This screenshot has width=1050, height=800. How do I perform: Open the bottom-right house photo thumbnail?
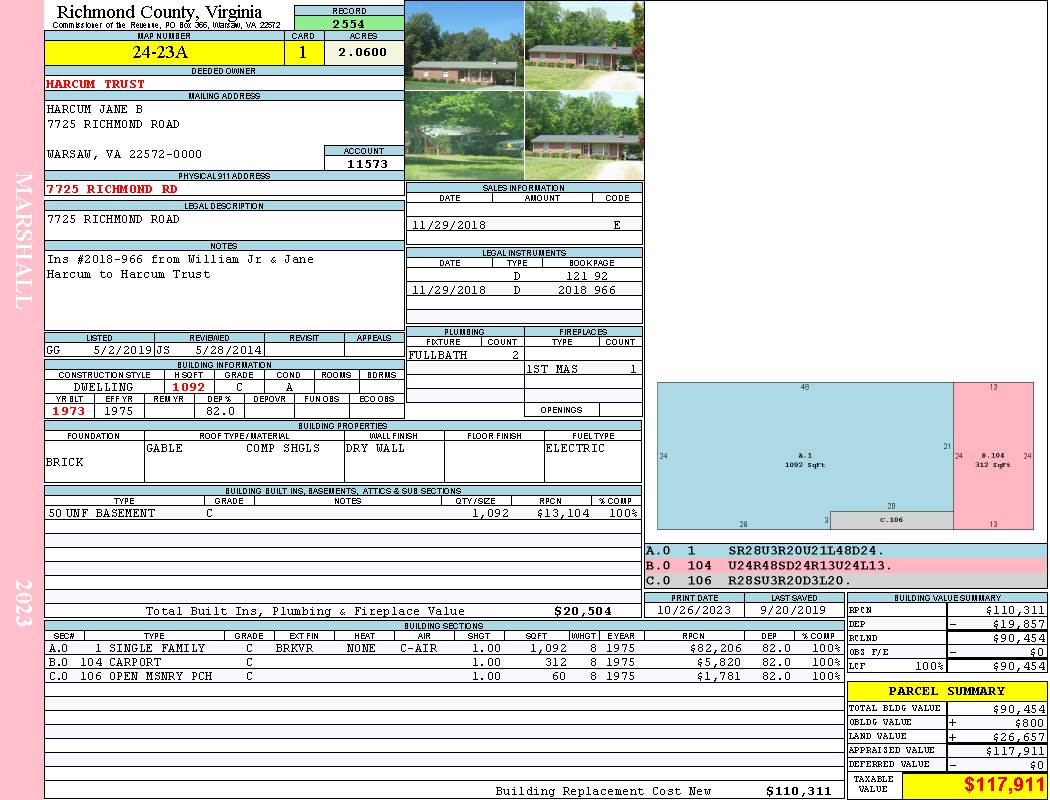coord(583,136)
